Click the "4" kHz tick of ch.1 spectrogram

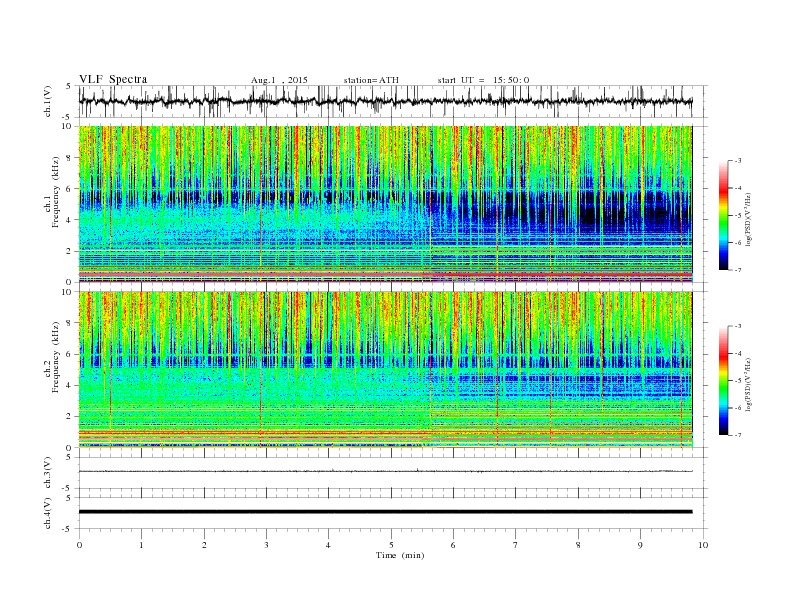(x=69, y=220)
